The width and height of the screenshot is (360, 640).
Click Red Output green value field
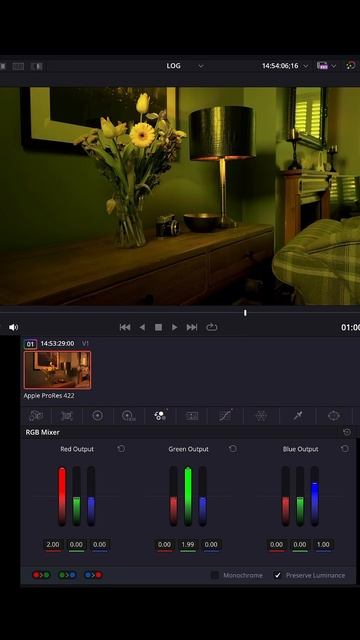76,544
